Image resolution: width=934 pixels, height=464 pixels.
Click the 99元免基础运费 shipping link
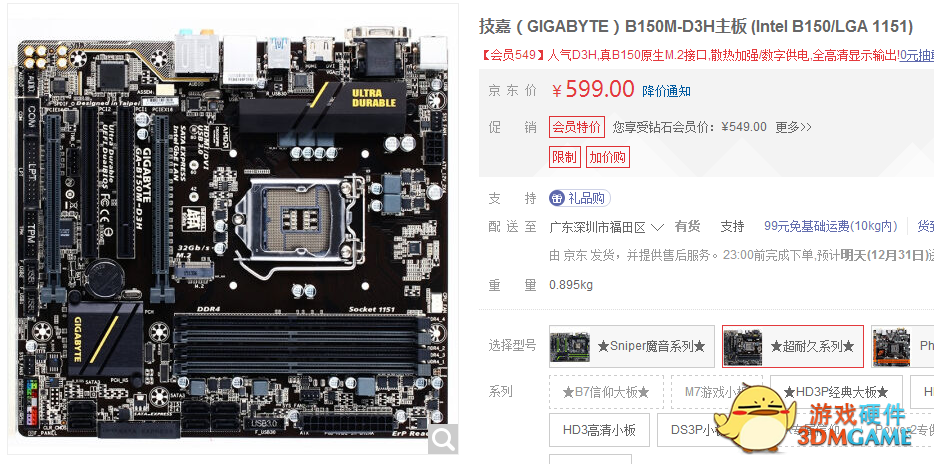click(x=830, y=227)
